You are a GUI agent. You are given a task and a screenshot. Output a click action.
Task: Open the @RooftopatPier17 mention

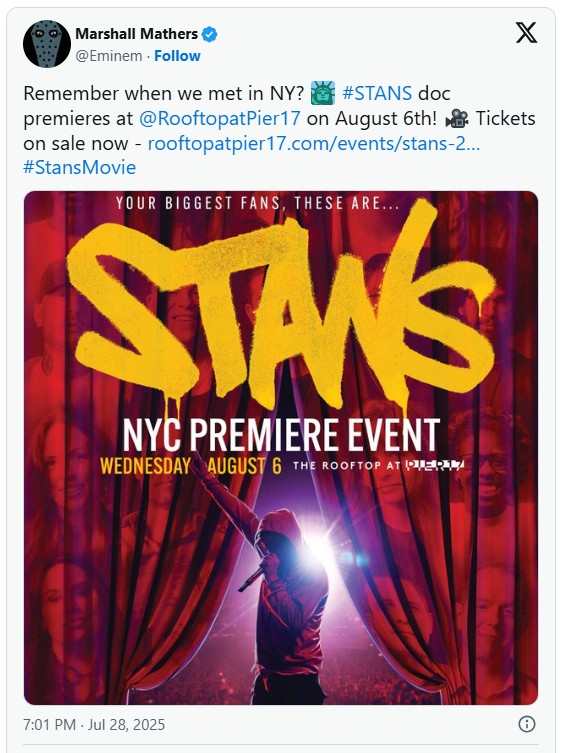pos(220,118)
